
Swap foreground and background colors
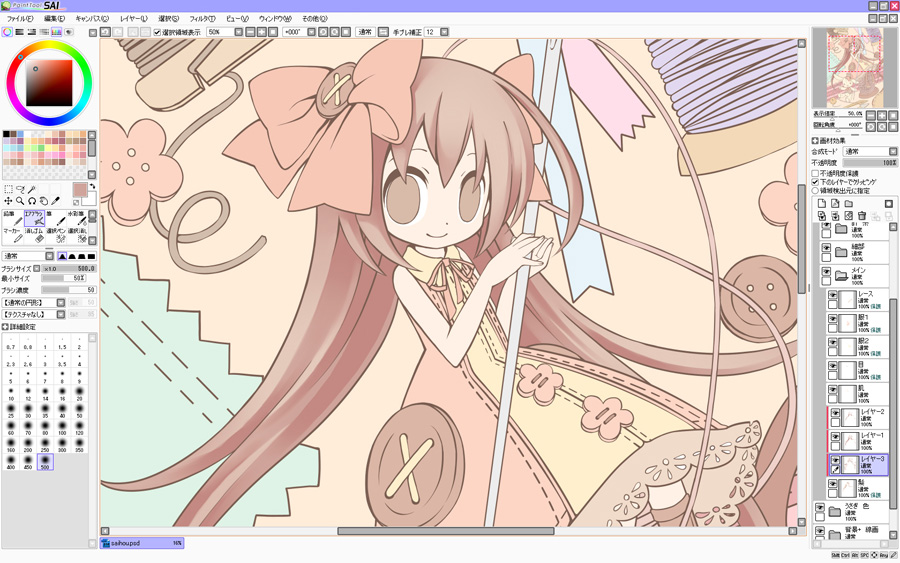pos(92,187)
